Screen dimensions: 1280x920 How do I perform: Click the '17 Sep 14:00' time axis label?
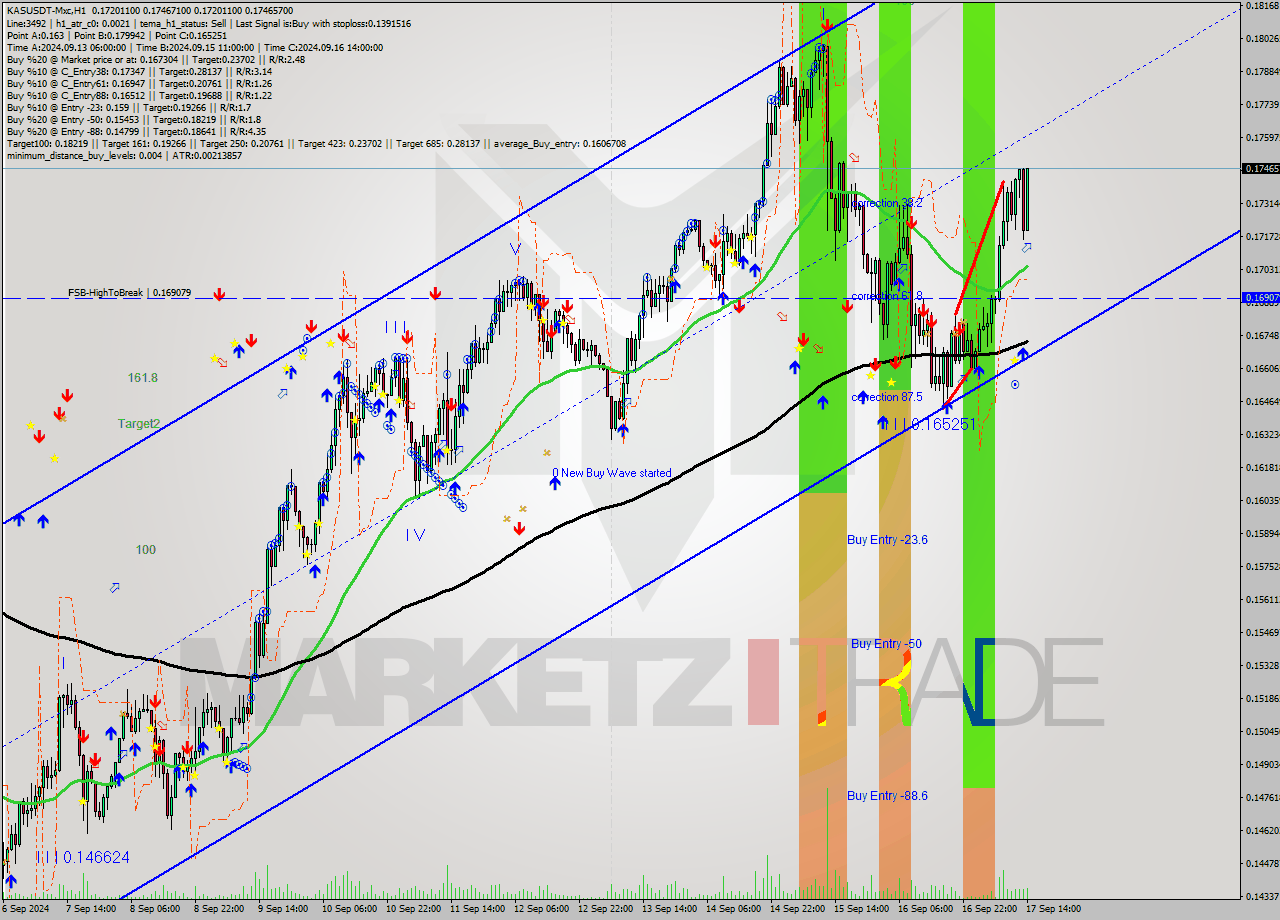pos(1053,909)
